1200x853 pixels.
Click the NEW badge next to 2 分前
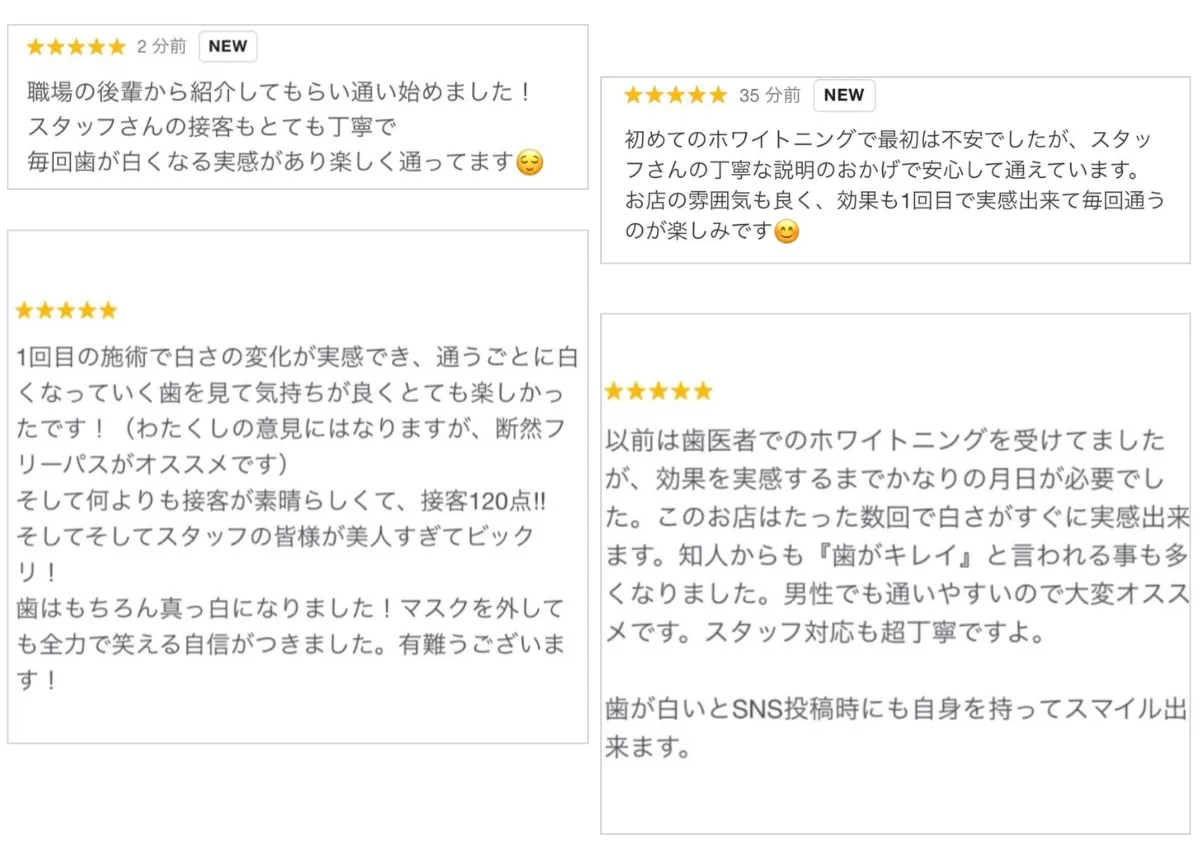[228, 46]
